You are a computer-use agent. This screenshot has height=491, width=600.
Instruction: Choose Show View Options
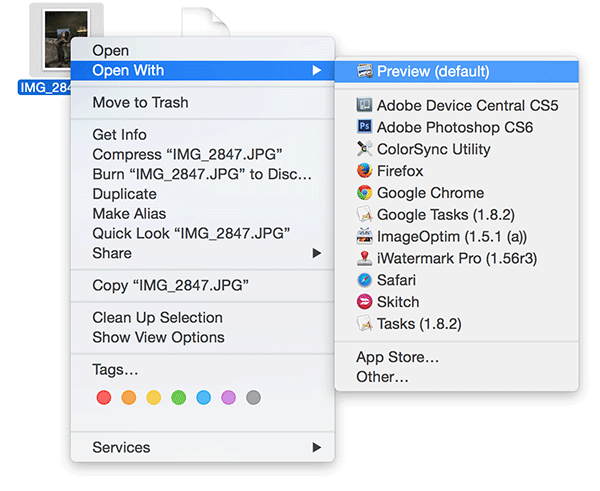[x=202, y=338]
